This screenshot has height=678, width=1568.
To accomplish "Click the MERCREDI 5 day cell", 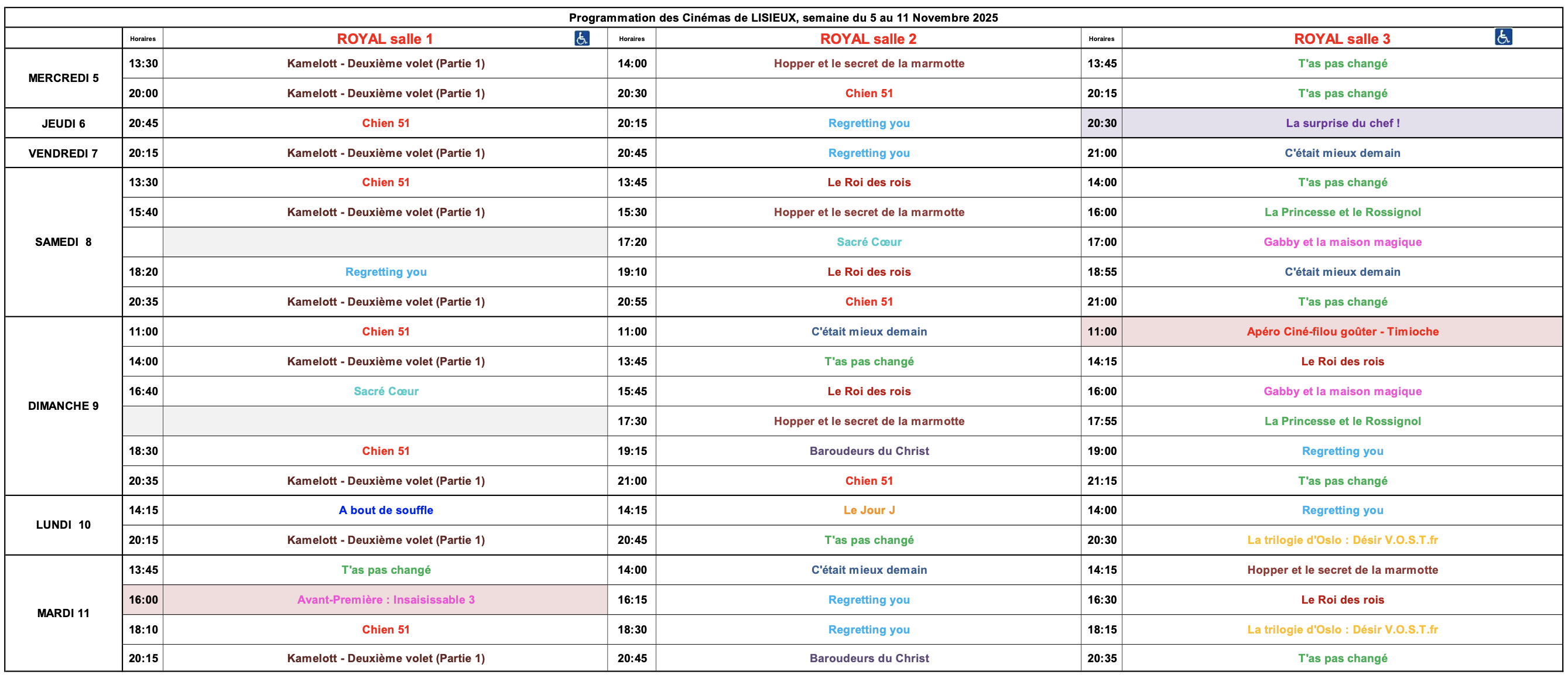I will 63,78.
